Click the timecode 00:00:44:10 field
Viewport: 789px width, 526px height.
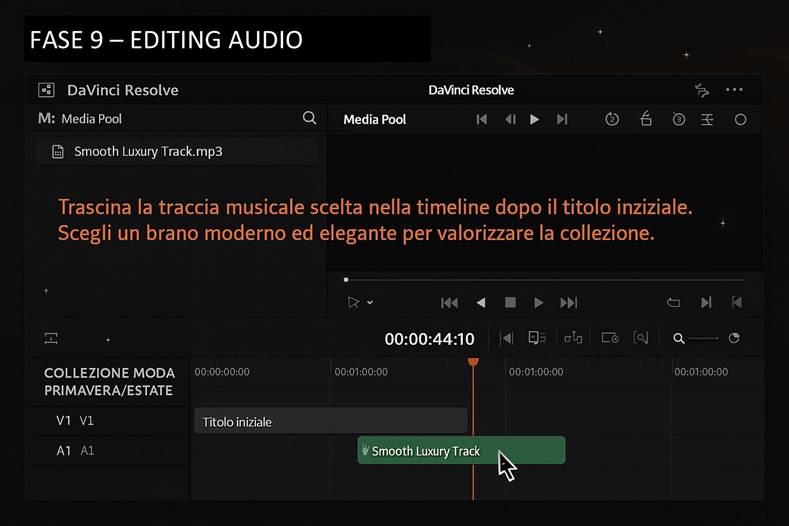pyautogui.click(x=429, y=339)
